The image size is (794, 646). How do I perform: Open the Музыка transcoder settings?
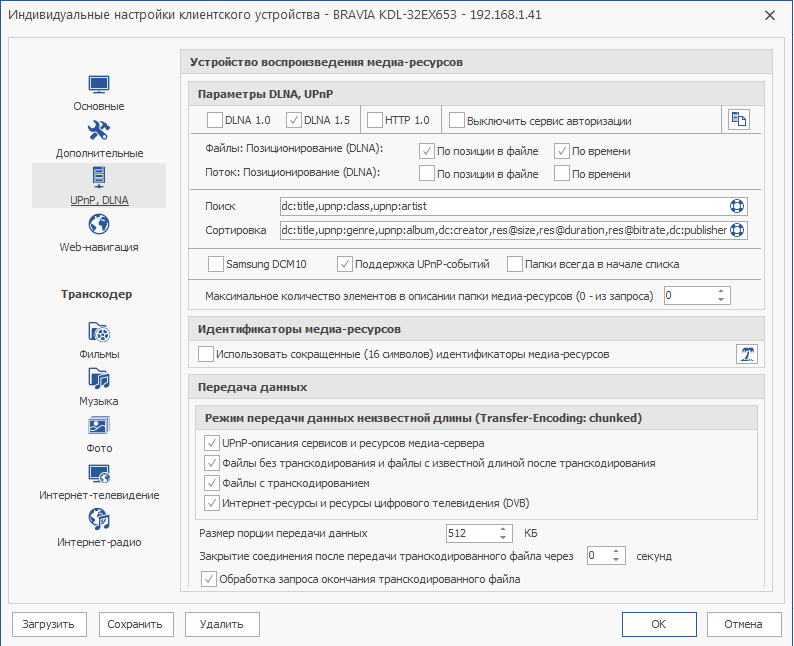pyautogui.click(x=99, y=380)
